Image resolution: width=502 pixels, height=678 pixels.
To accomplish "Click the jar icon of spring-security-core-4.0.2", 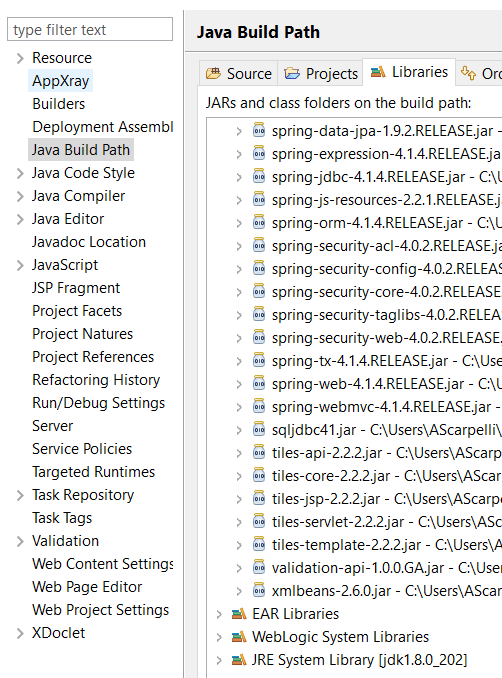I will coord(259,291).
